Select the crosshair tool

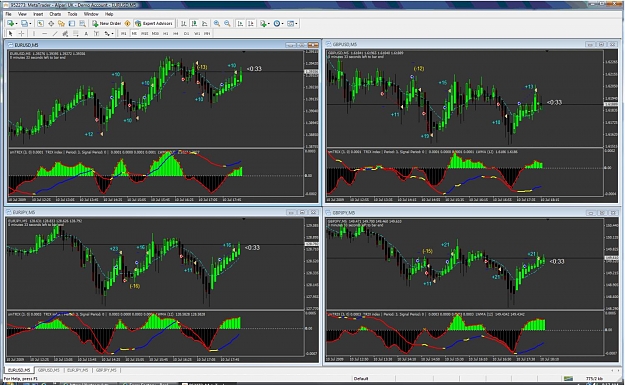point(21,33)
